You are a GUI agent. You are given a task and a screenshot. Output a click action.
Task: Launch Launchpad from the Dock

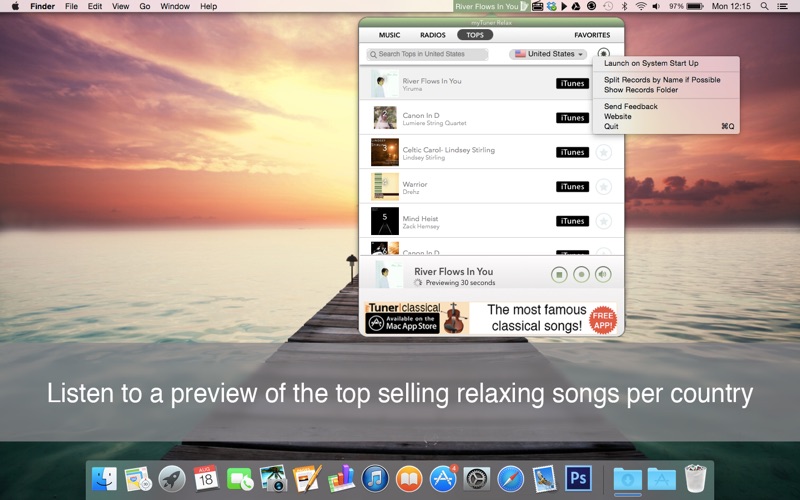coord(172,480)
